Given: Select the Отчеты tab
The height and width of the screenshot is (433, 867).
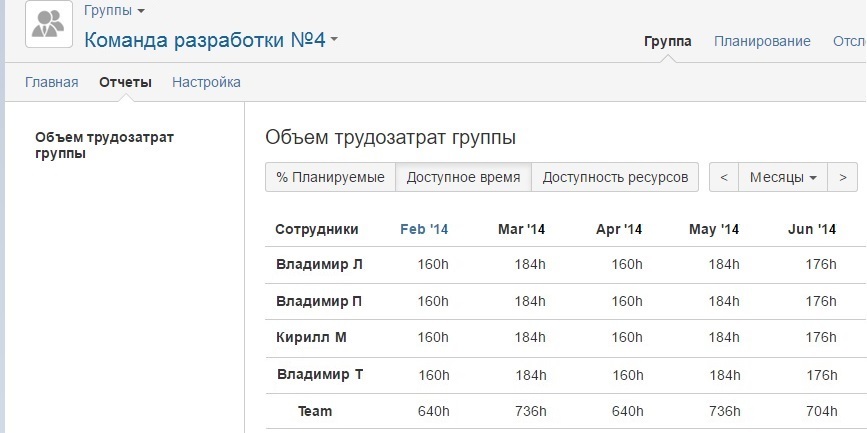Looking at the screenshot, I should (x=125, y=82).
